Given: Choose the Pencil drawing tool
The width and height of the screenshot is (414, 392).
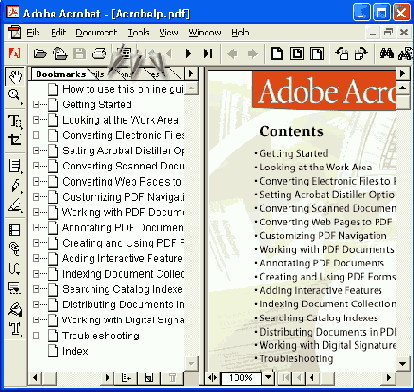Looking at the screenshot, I should click(x=15, y=185).
